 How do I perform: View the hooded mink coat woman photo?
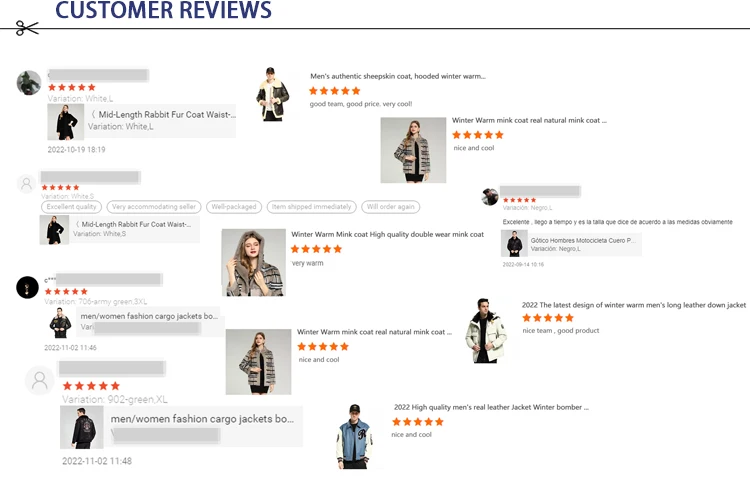coord(254,263)
